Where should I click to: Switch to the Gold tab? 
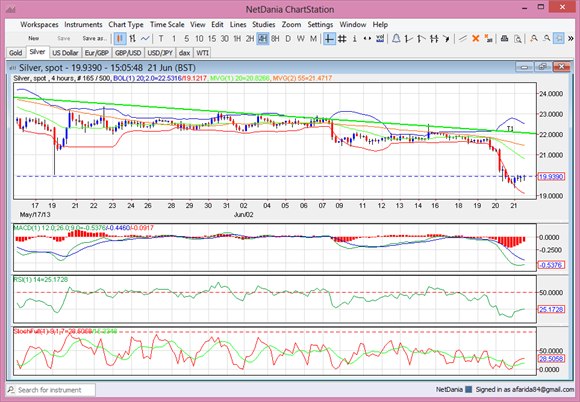coord(16,53)
